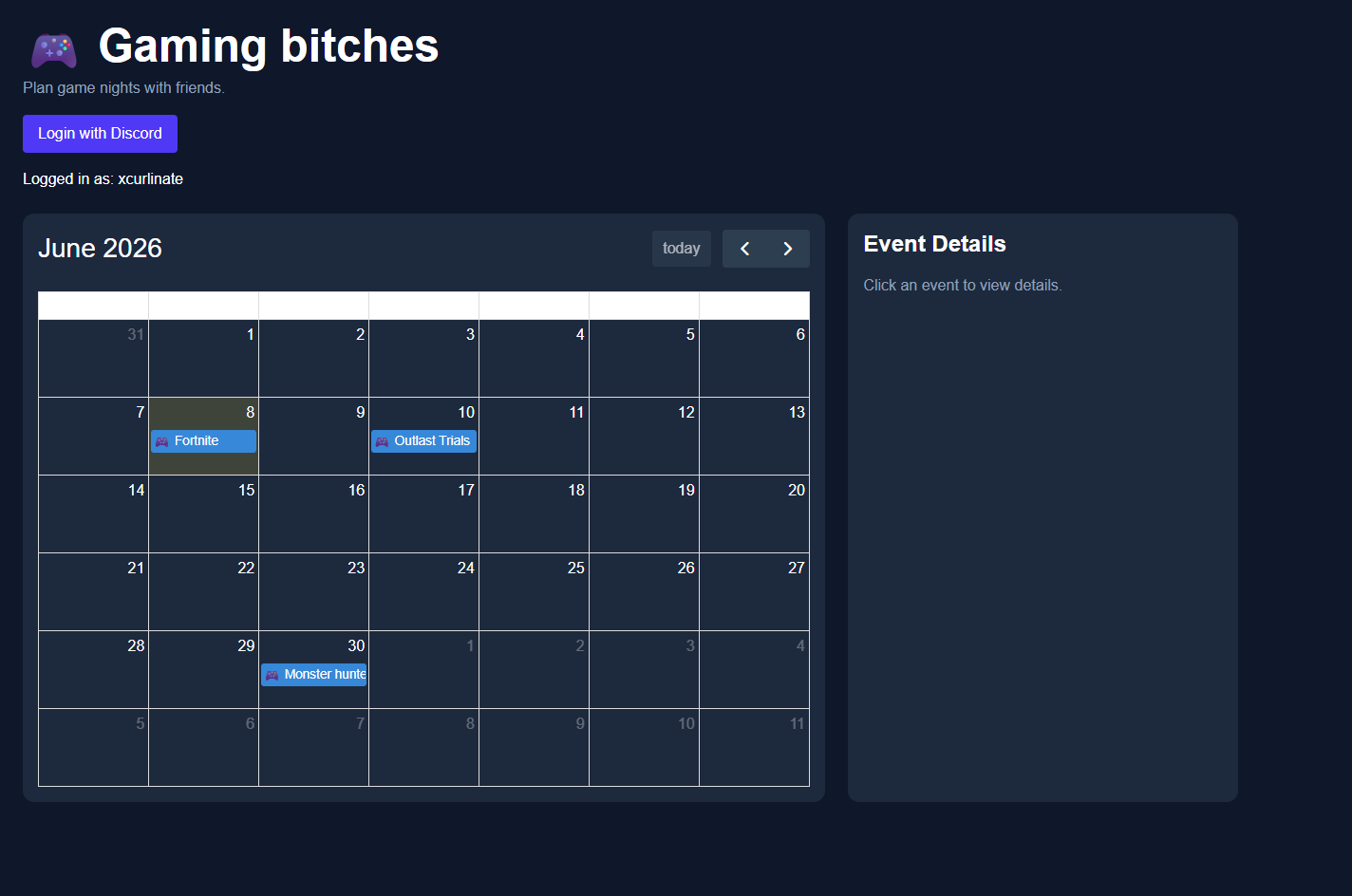Click day number 29
1352x896 pixels.
pos(247,645)
